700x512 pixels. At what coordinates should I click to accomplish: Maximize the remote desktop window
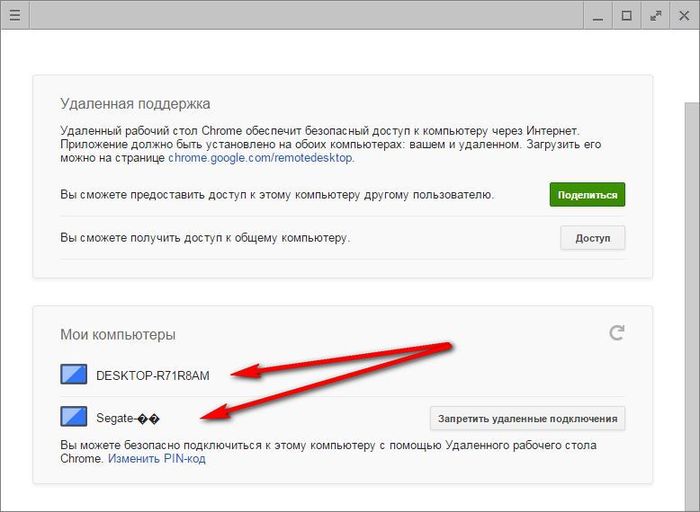tap(627, 15)
